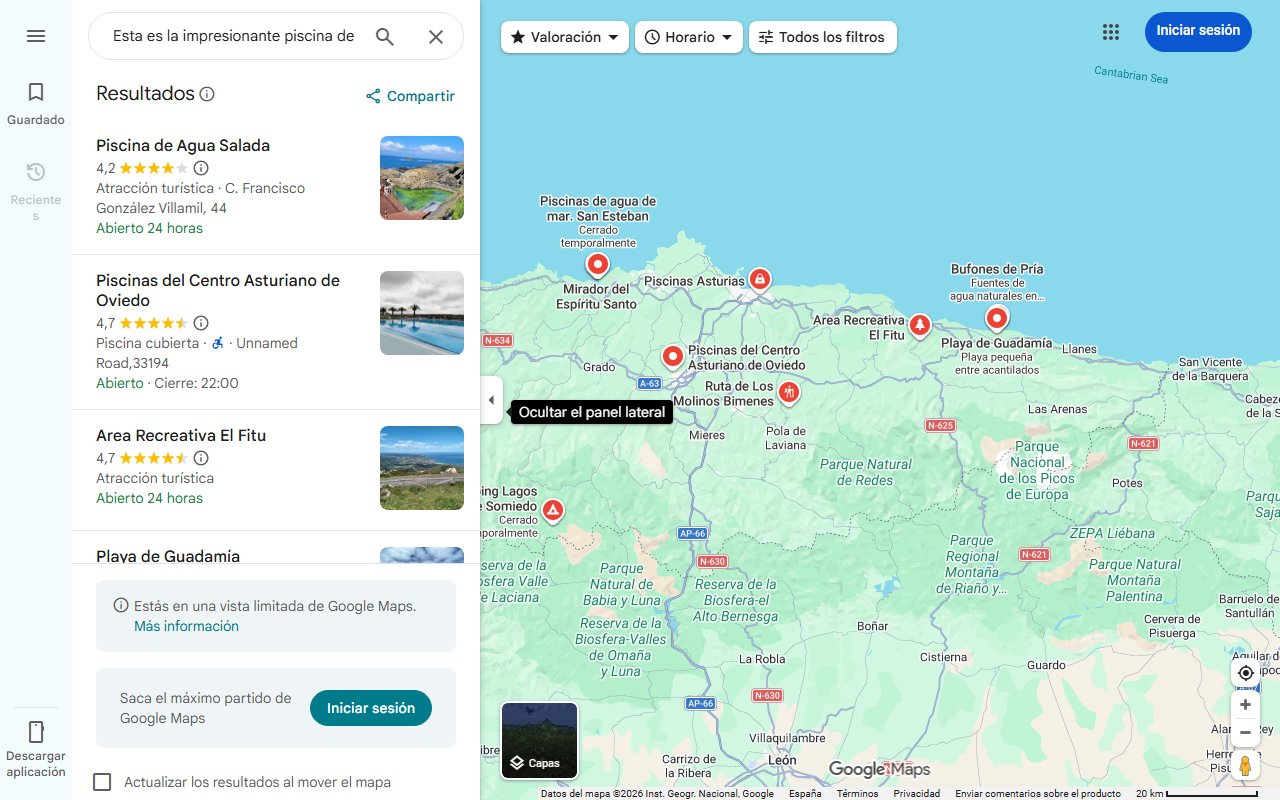
Task: Open Guardado saved places
Action: coord(36,100)
